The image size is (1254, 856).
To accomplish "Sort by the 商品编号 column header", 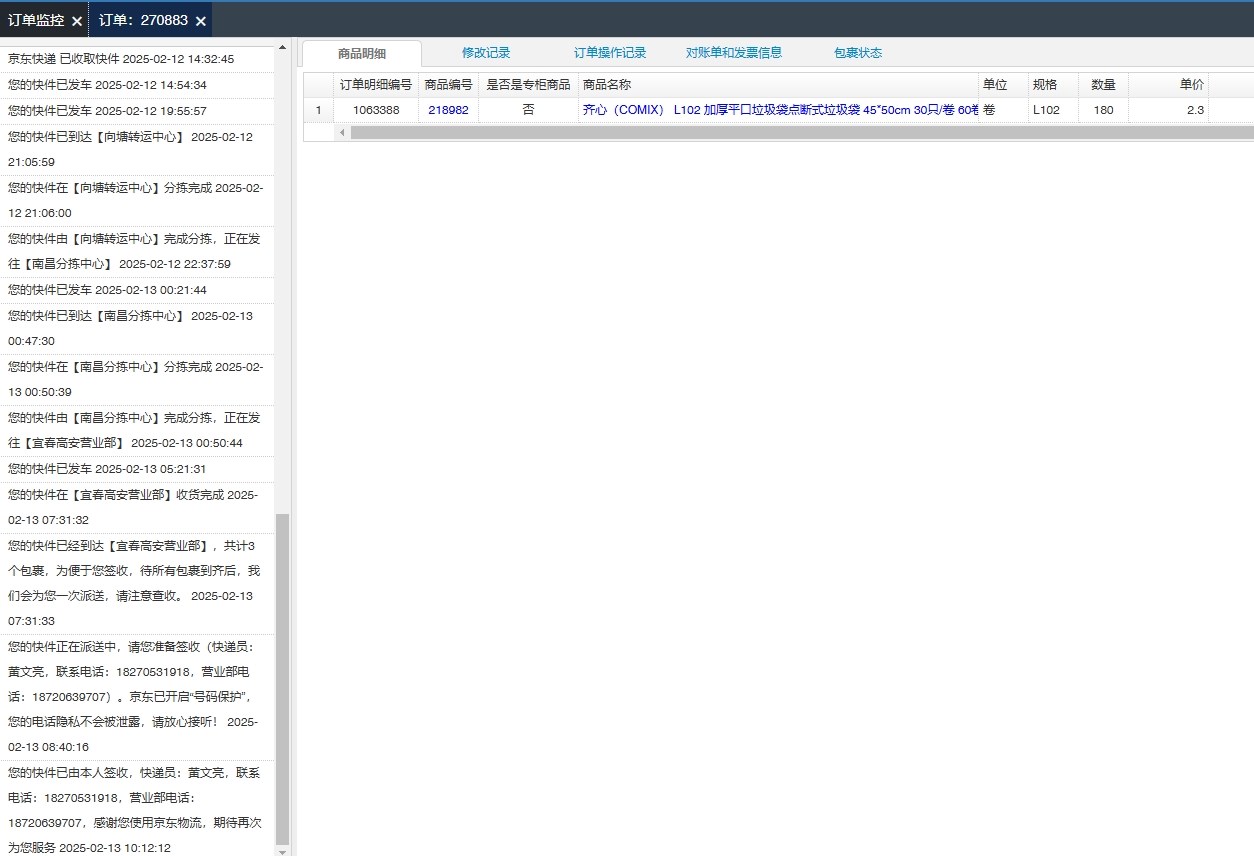I will [448, 85].
